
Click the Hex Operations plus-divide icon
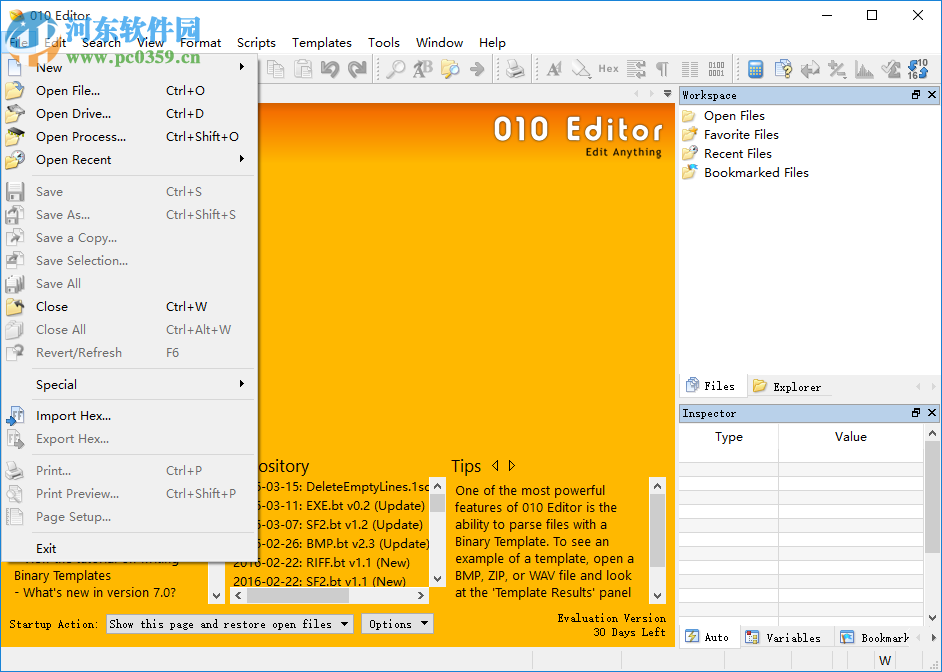(x=837, y=69)
